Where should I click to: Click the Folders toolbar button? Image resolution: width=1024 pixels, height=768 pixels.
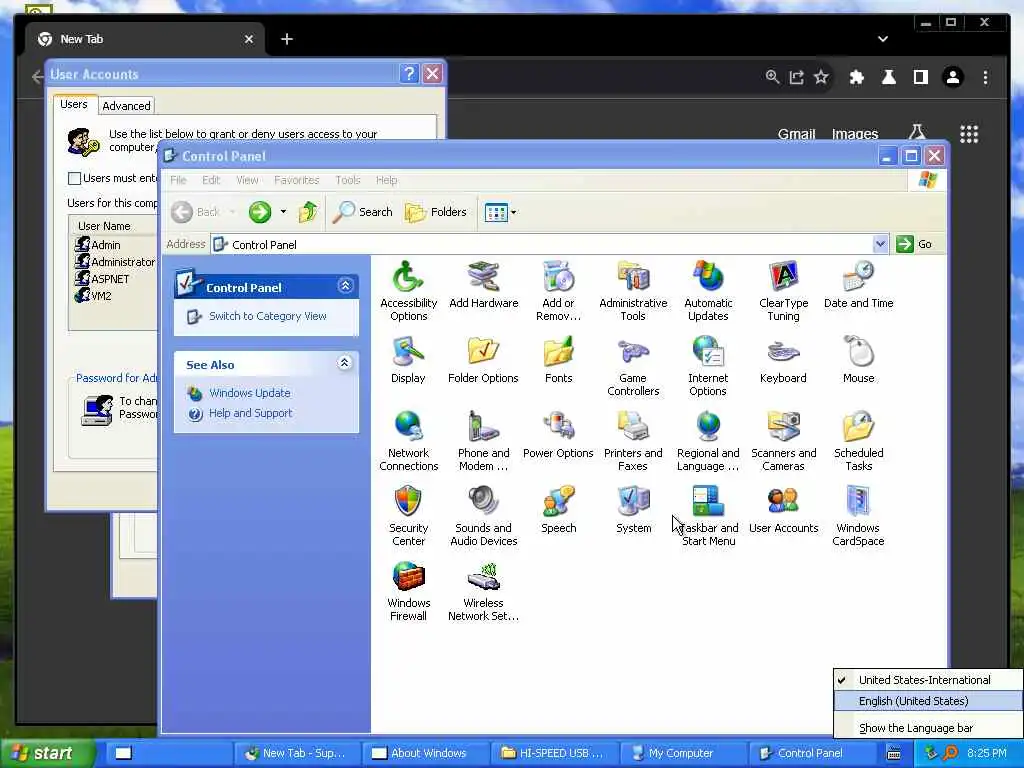click(x=436, y=212)
